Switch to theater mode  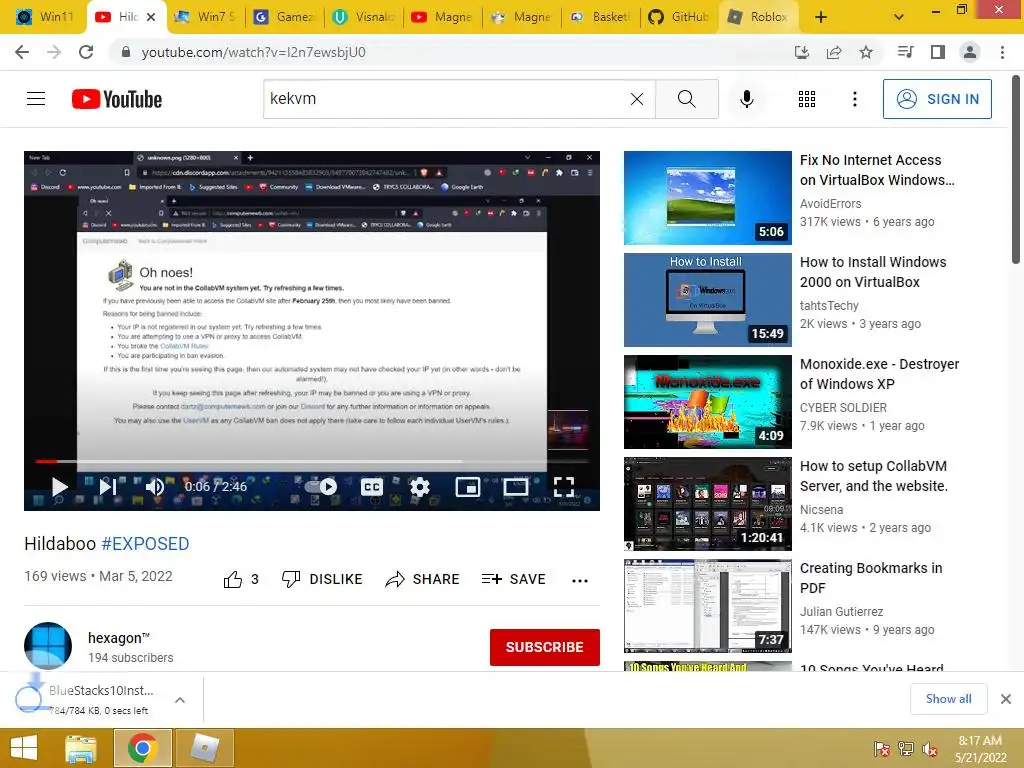515,487
